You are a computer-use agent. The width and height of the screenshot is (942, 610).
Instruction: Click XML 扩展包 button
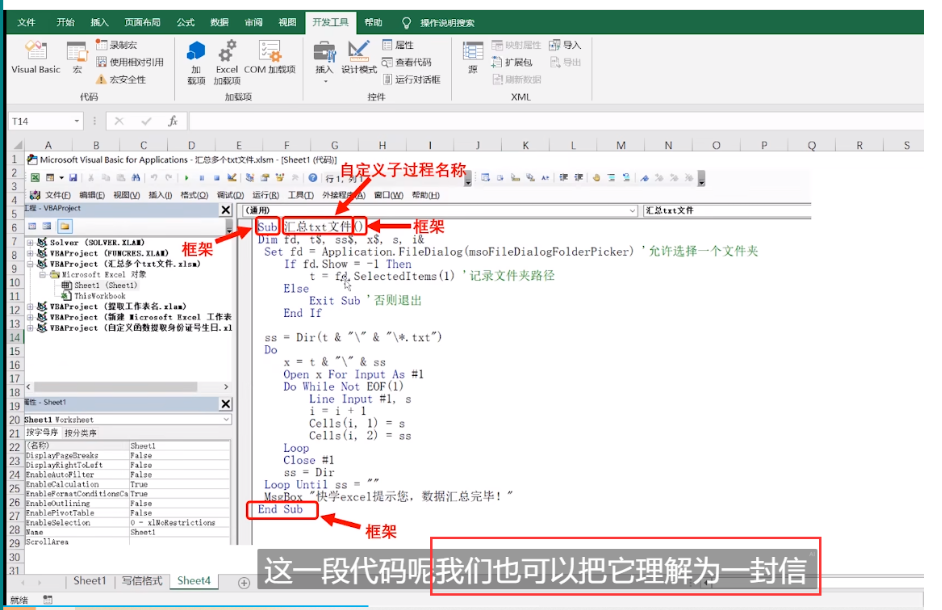tap(512, 62)
